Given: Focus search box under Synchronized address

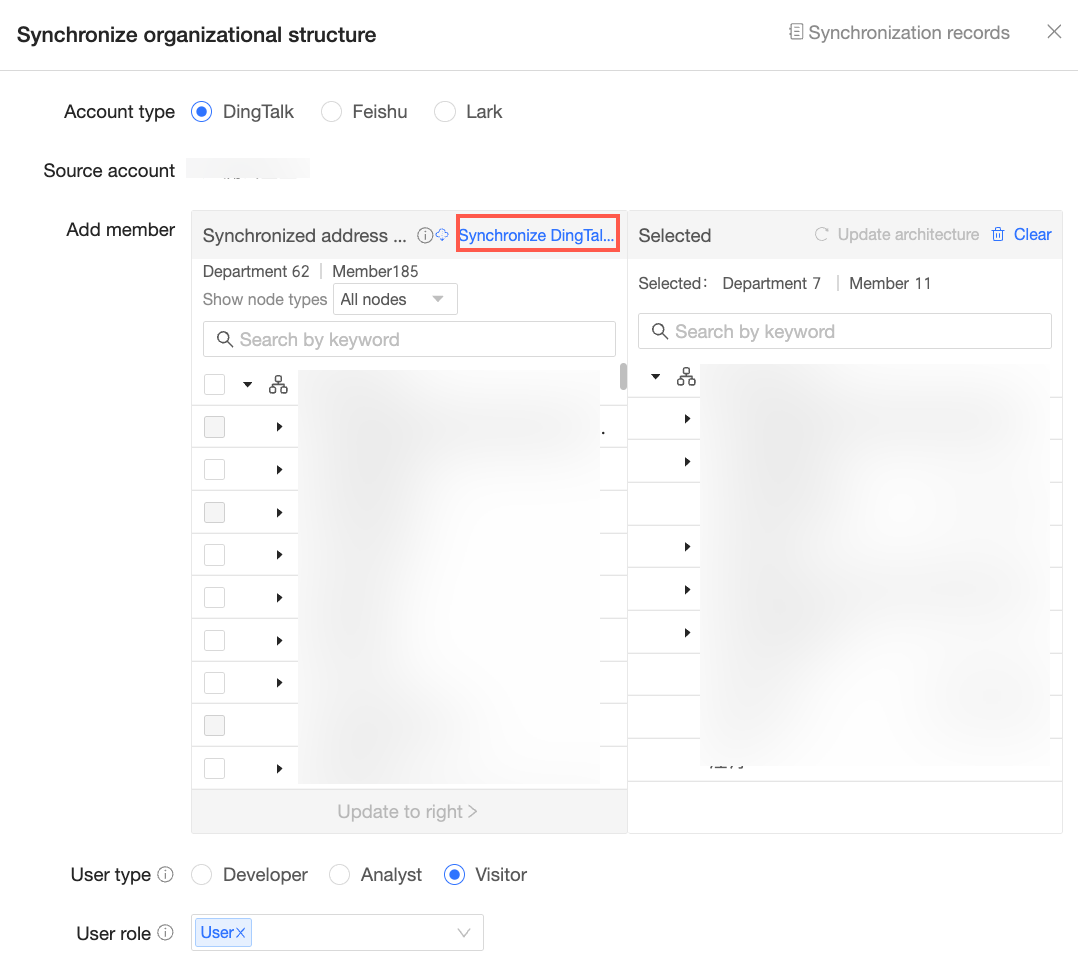Looking at the screenshot, I should pos(409,339).
